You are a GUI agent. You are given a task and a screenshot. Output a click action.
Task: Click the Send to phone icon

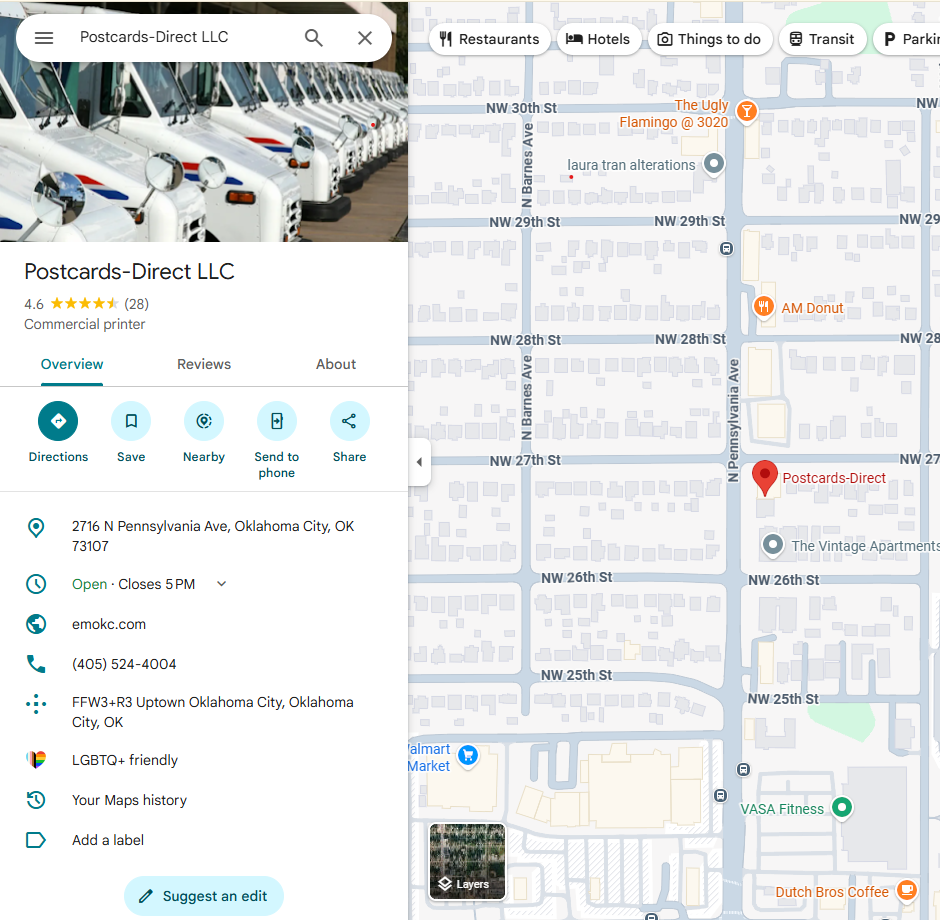pos(276,421)
